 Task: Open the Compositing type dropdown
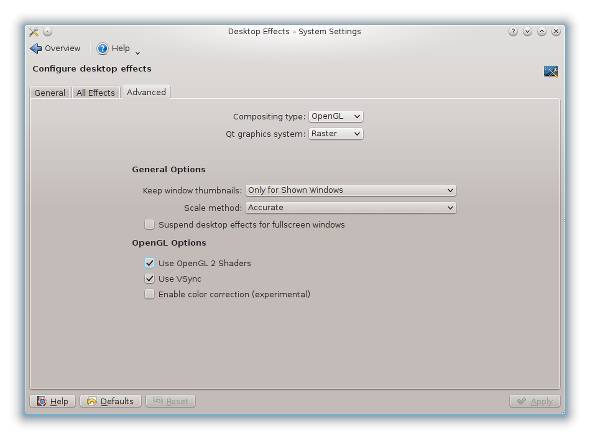coord(336,116)
